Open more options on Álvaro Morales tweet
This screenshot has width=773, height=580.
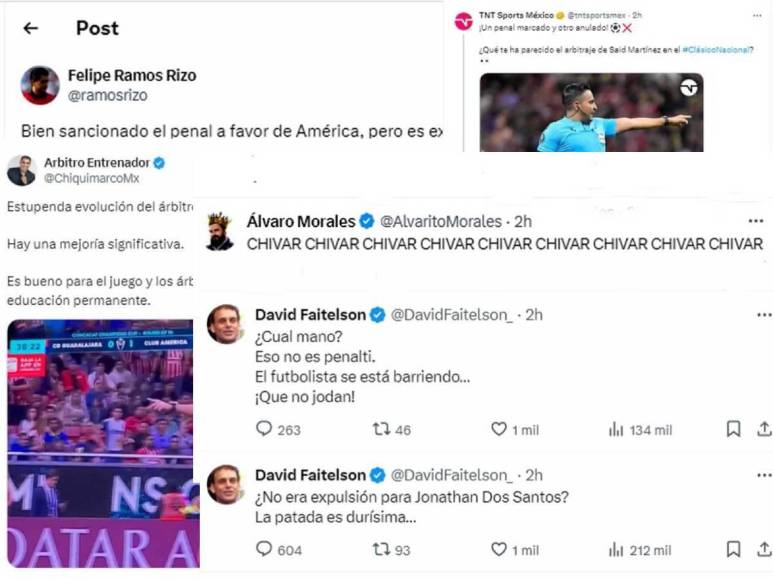[756, 221]
